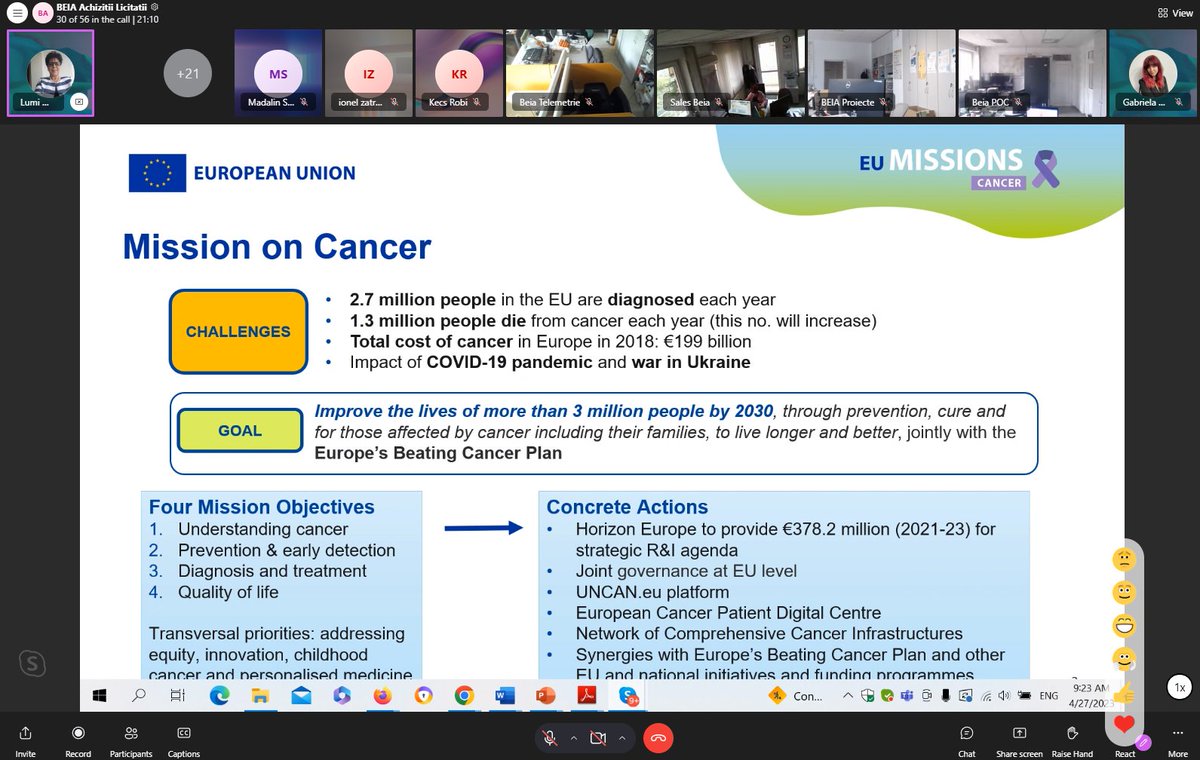Select Beia Telemetrie video tile
Viewport: 1200px width, 760px height.
pyautogui.click(x=579, y=73)
